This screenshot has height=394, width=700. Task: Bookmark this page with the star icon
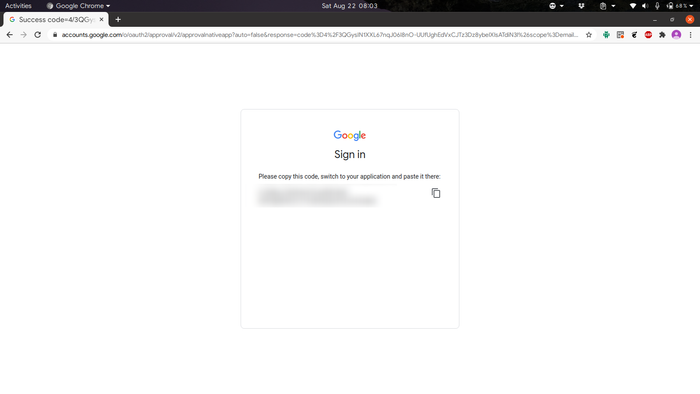click(x=589, y=35)
